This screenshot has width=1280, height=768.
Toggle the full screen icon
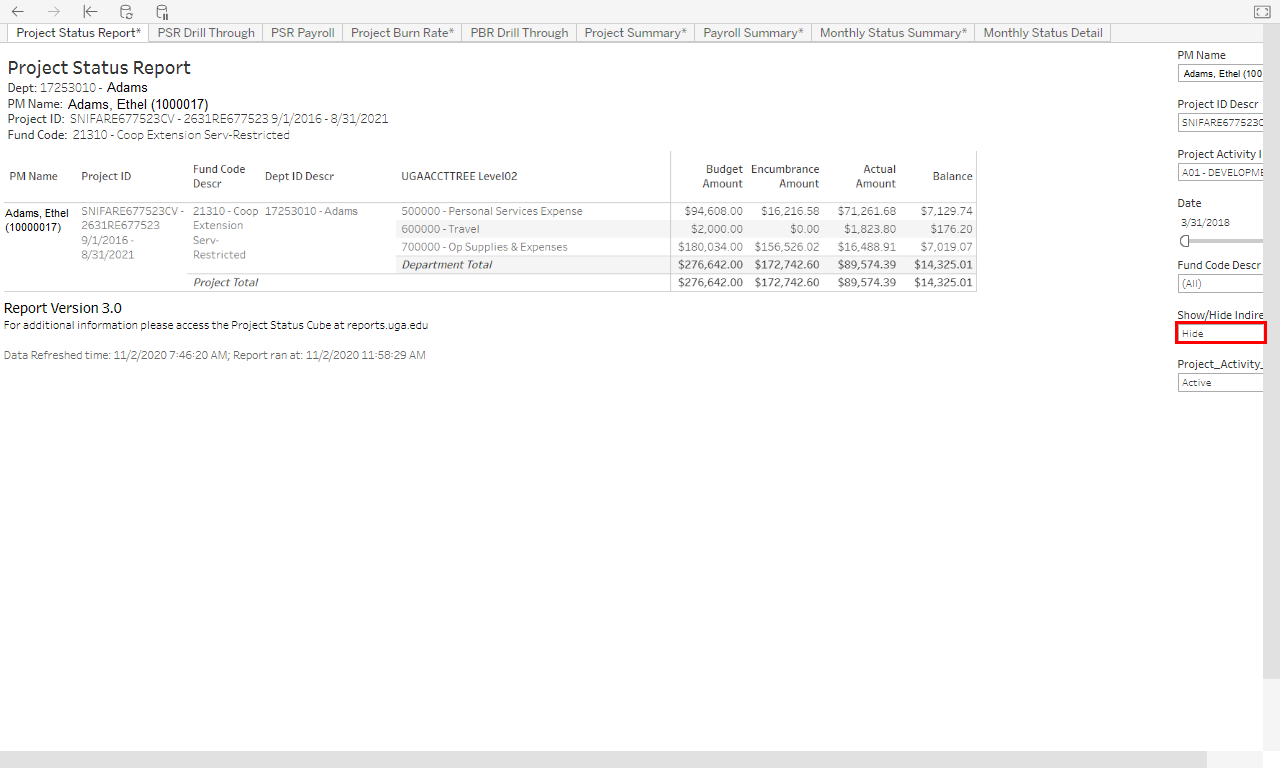coord(1261,12)
